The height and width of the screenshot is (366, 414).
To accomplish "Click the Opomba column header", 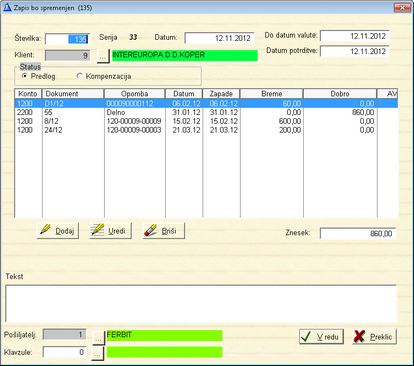I will [x=135, y=94].
